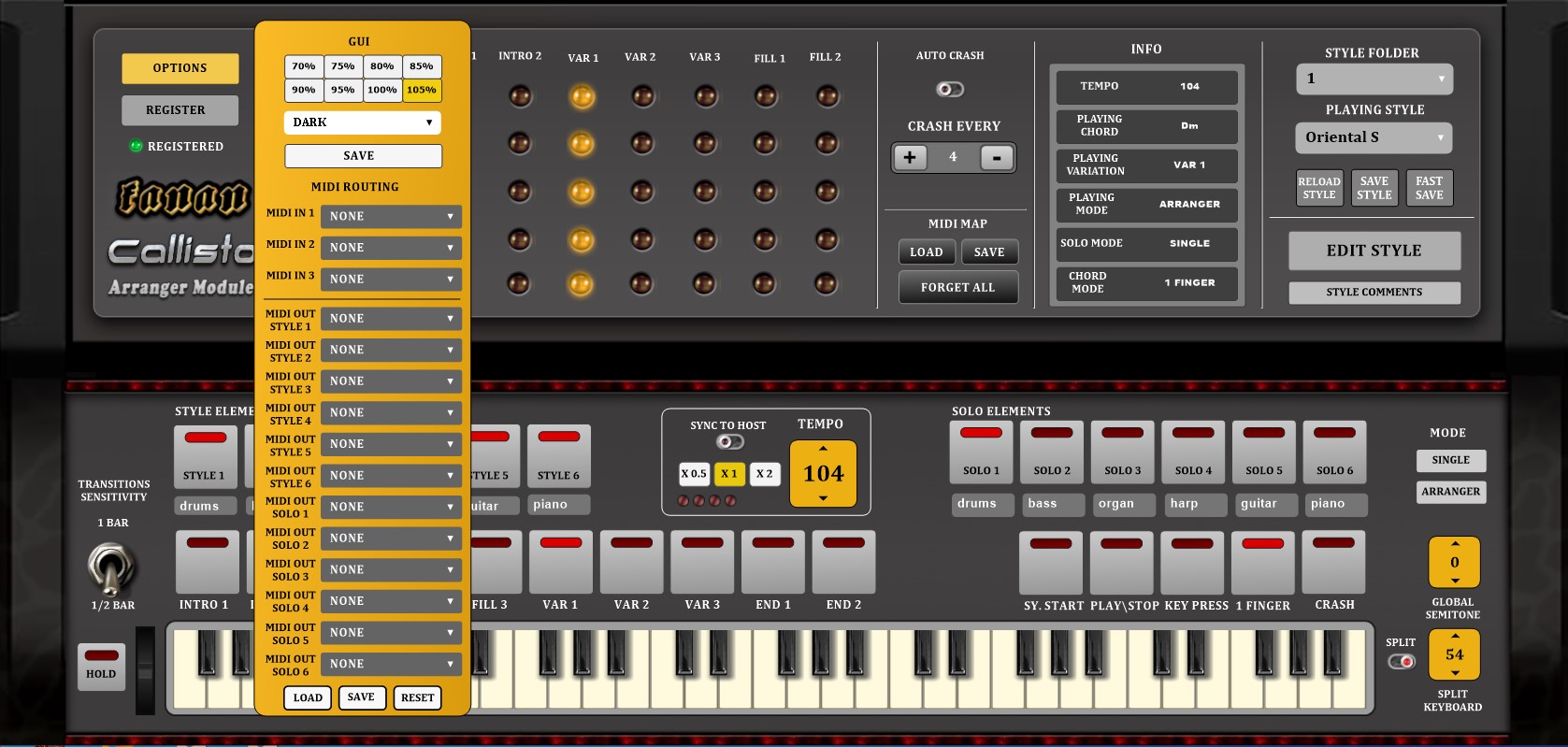The image size is (1568, 747).
Task: Enable Sync to Host switch
Action: point(729,442)
